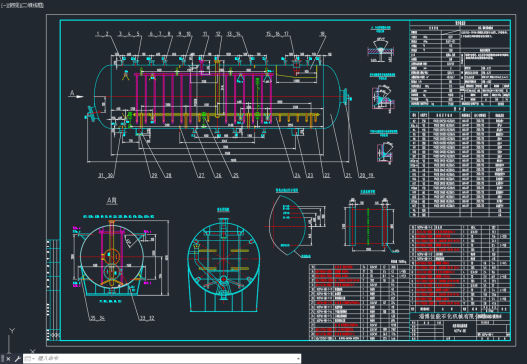Click the command input text field
This screenshot has width=527, height=364.
point(166,359)
